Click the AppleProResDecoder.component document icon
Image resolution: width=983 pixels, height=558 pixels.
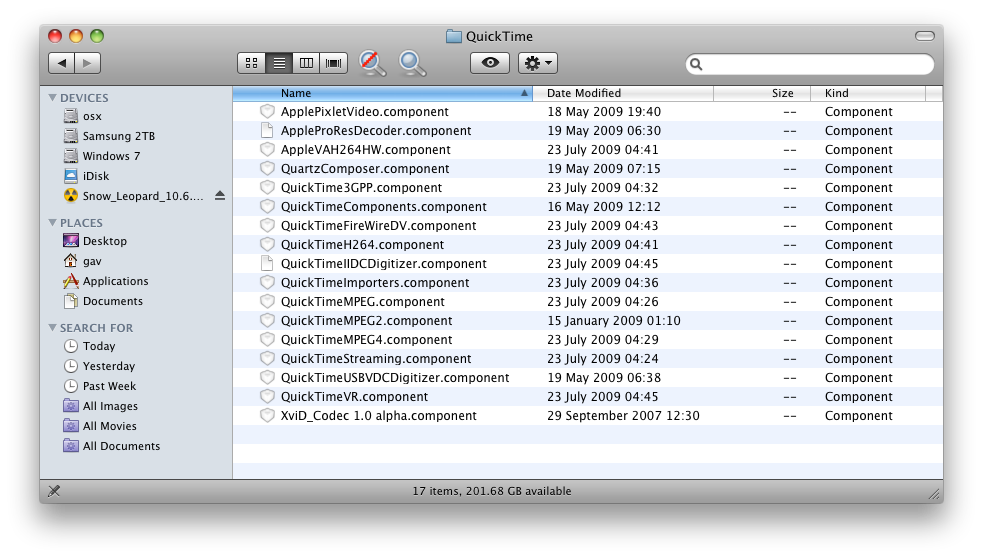267,130
